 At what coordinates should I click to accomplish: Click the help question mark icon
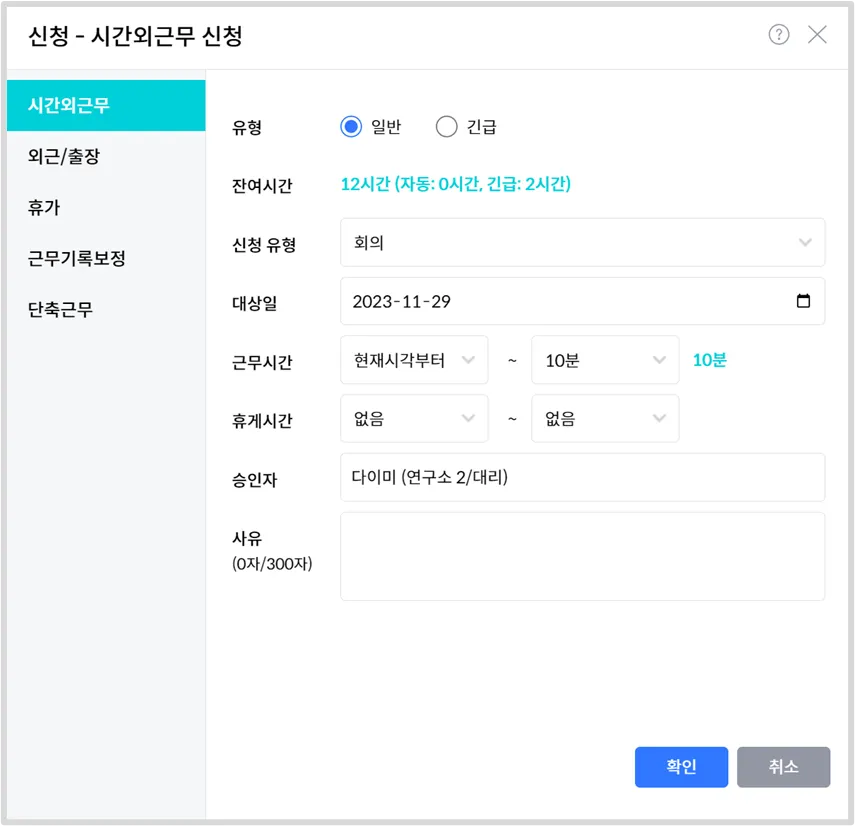pos(779,35)
